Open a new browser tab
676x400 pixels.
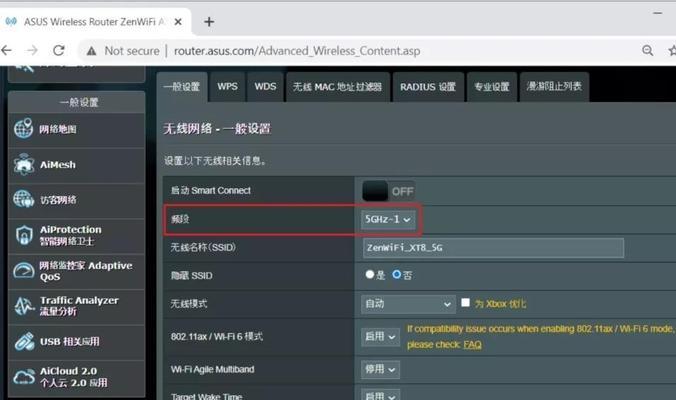[209, 22]
